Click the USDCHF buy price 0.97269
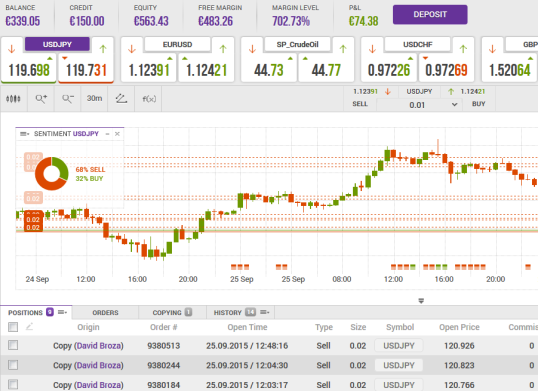Image resolution: width=538 pixels, height=391 pixels. (446, 70)
